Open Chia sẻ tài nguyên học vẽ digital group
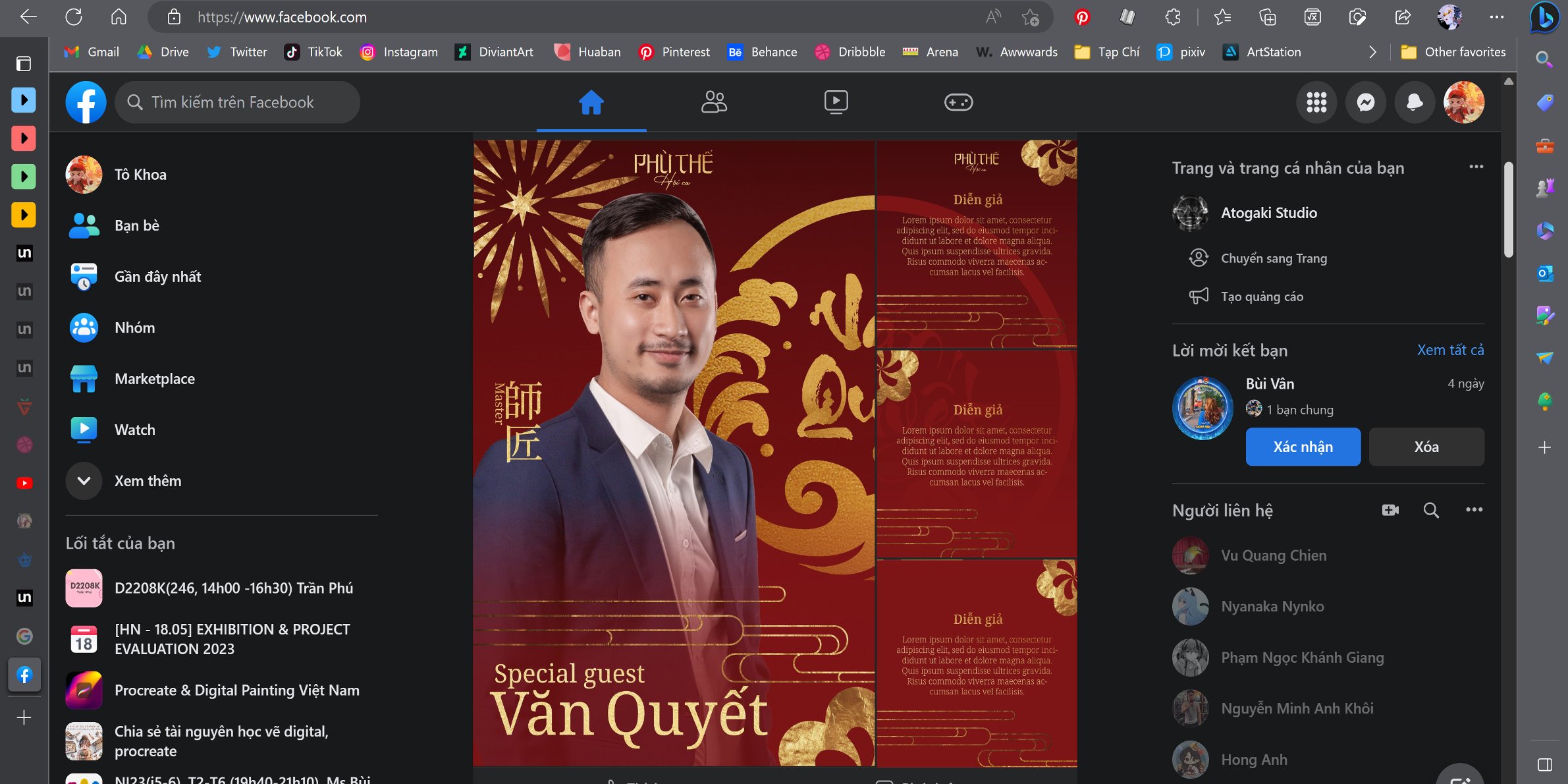Image resolution: width=1568 pixels, height=784 pixels. click(221, 741)
